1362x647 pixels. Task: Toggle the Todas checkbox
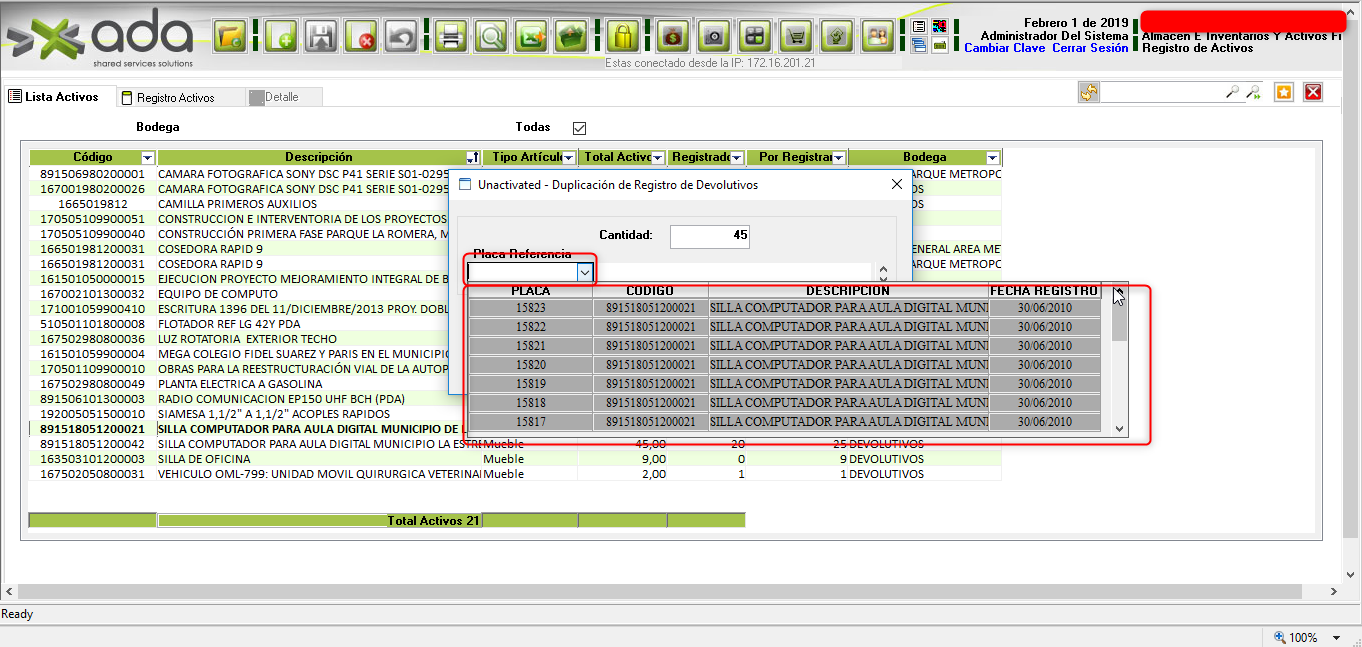[x=579, y=128]
